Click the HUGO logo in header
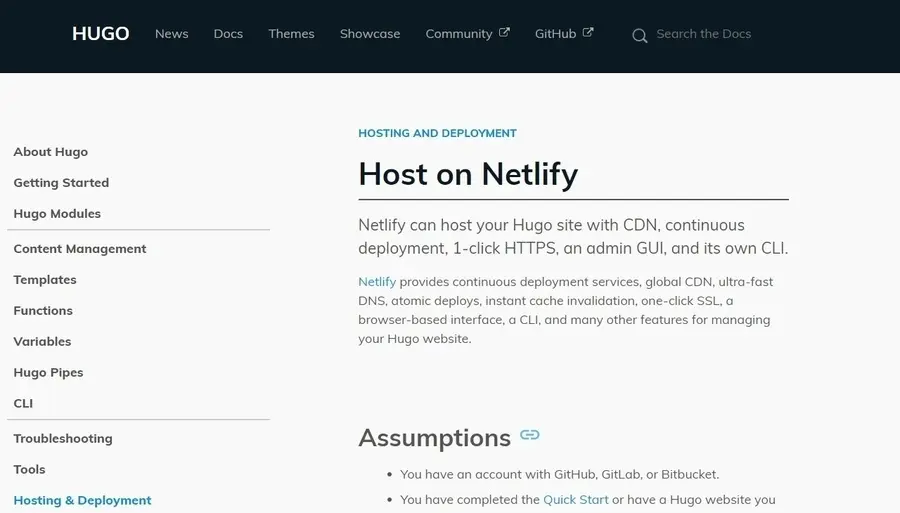Screen dimensions: 900x513 [x=100, y=34]
